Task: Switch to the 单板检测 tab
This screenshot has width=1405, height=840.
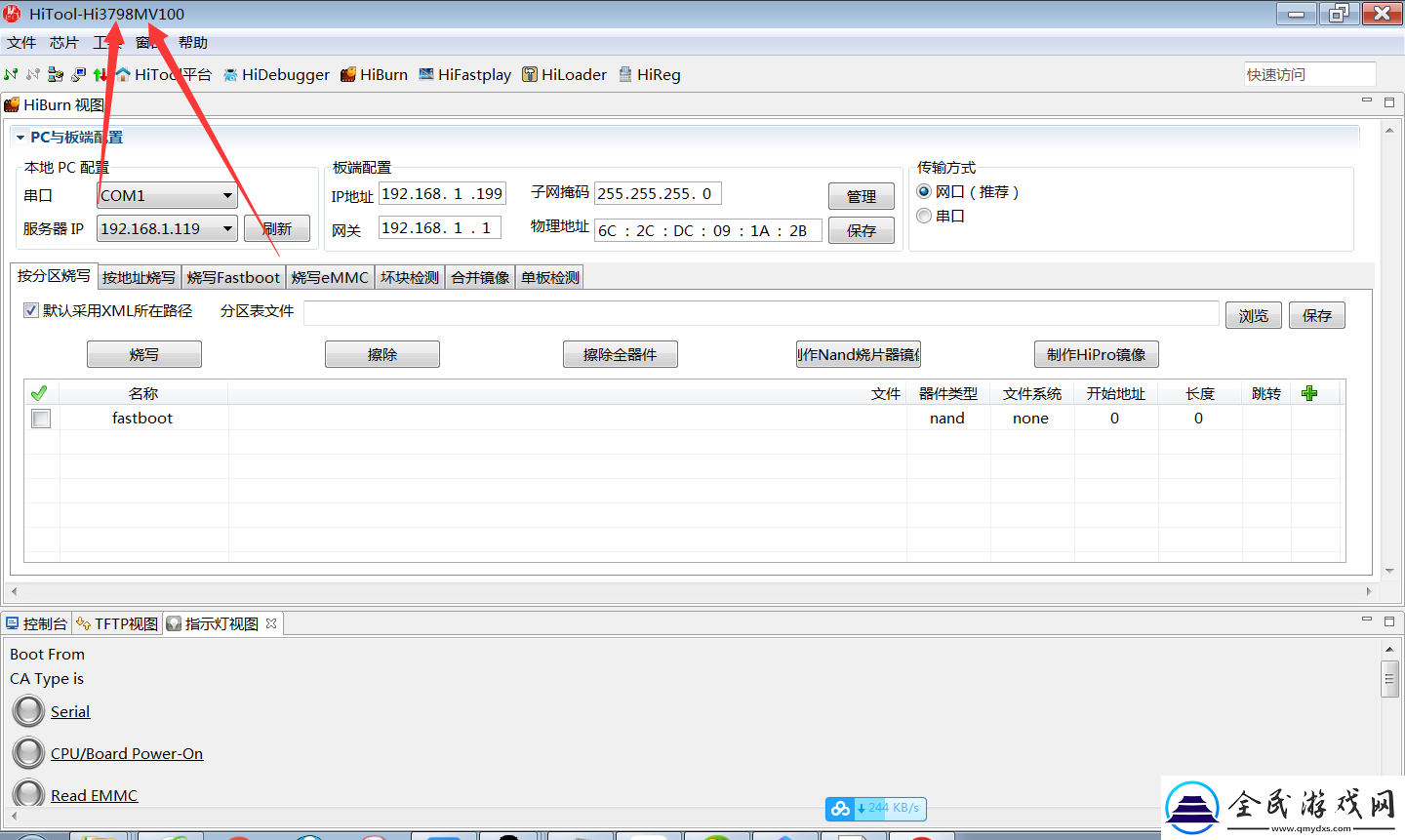Action: (550, 277)
